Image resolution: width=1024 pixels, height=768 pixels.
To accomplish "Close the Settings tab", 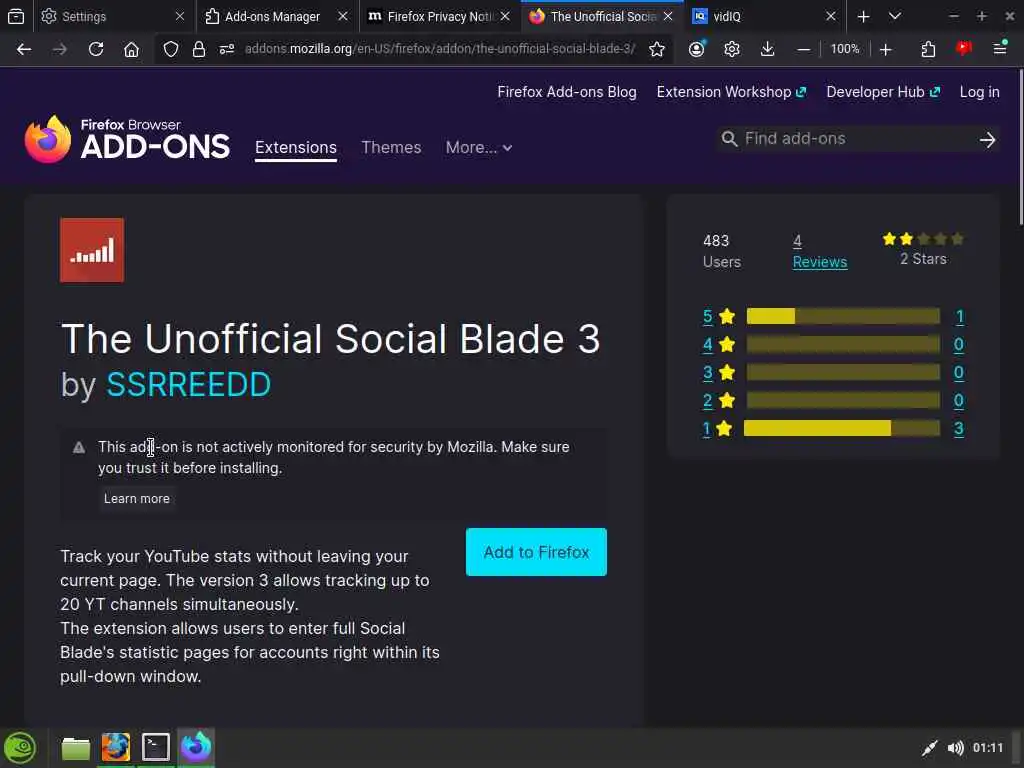I will [x=180, y=16].
